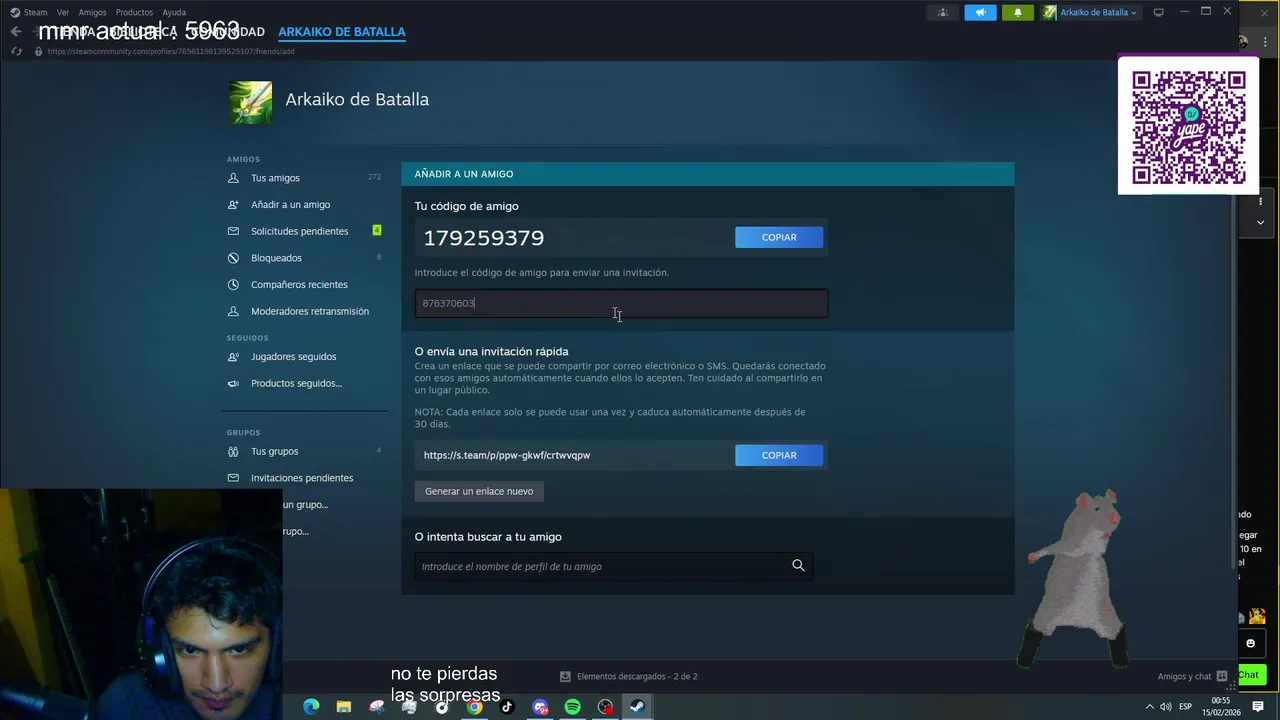This screenshot has height=720, width=1280.
Task: Click the address bar lock icon
Action: tap(38, 51)
